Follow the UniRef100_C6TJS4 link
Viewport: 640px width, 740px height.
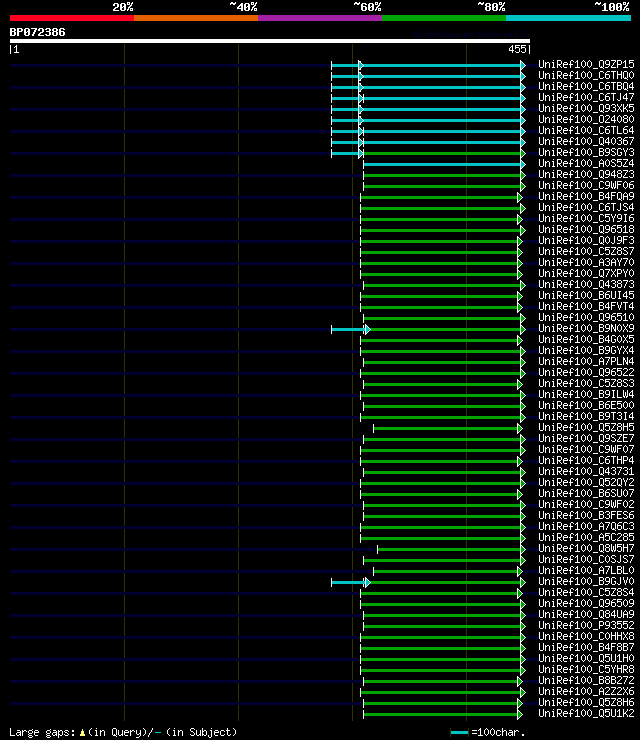586,207
